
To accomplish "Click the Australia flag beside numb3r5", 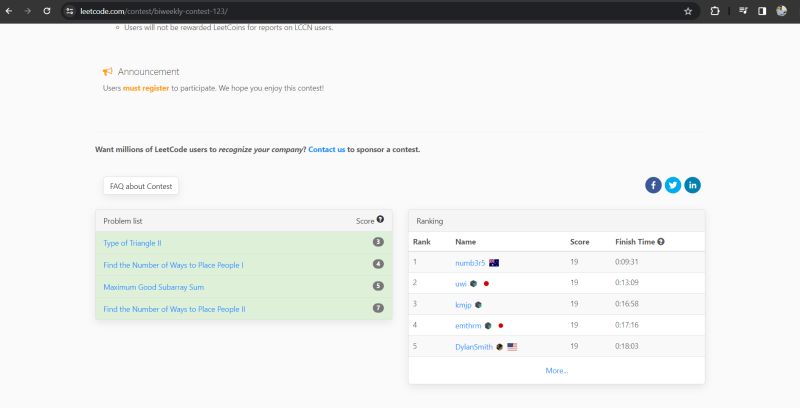I will [x=494, y=262].
